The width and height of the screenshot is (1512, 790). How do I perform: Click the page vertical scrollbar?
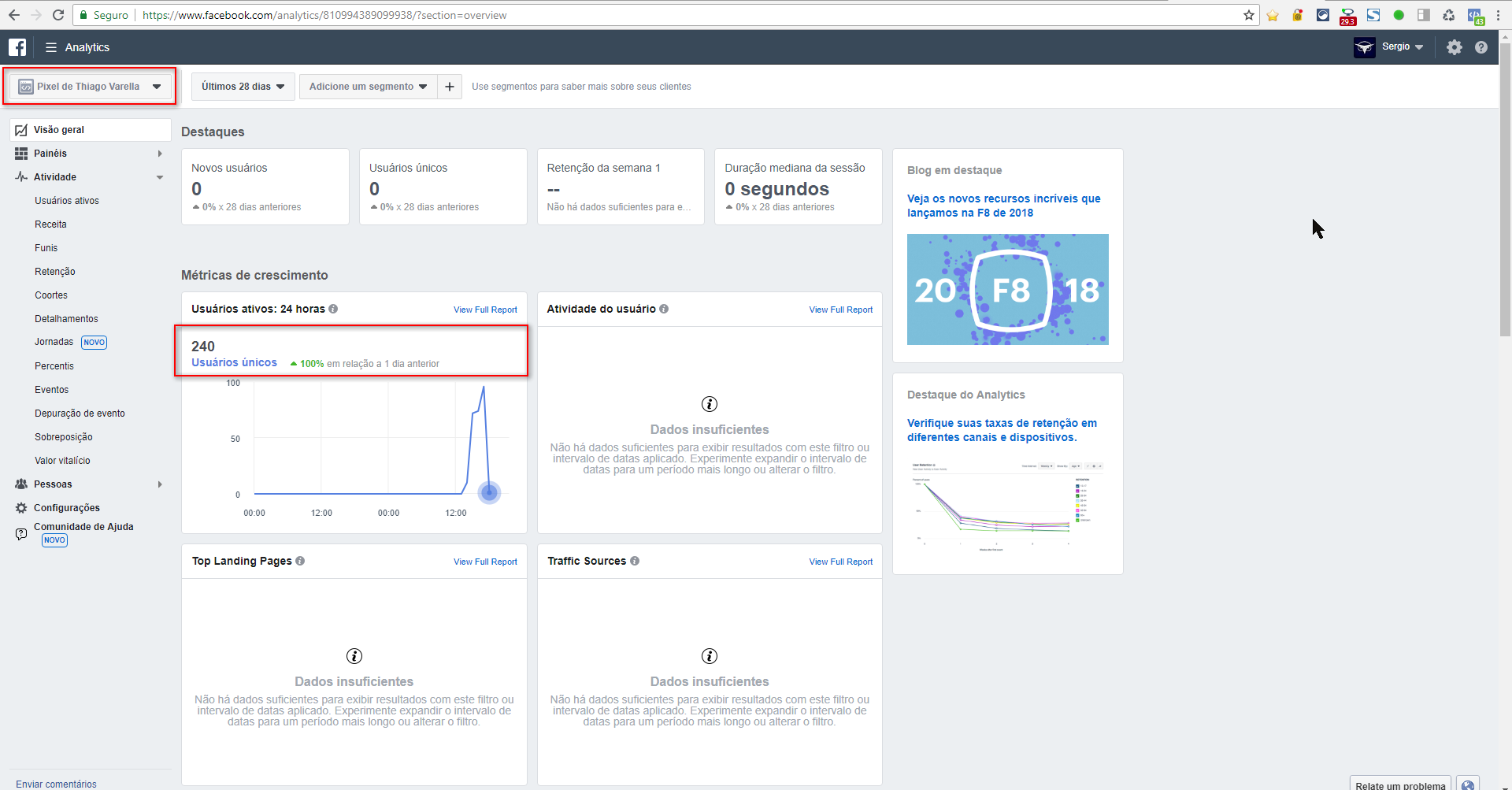pyautogui.click(x=1505, y=189)
